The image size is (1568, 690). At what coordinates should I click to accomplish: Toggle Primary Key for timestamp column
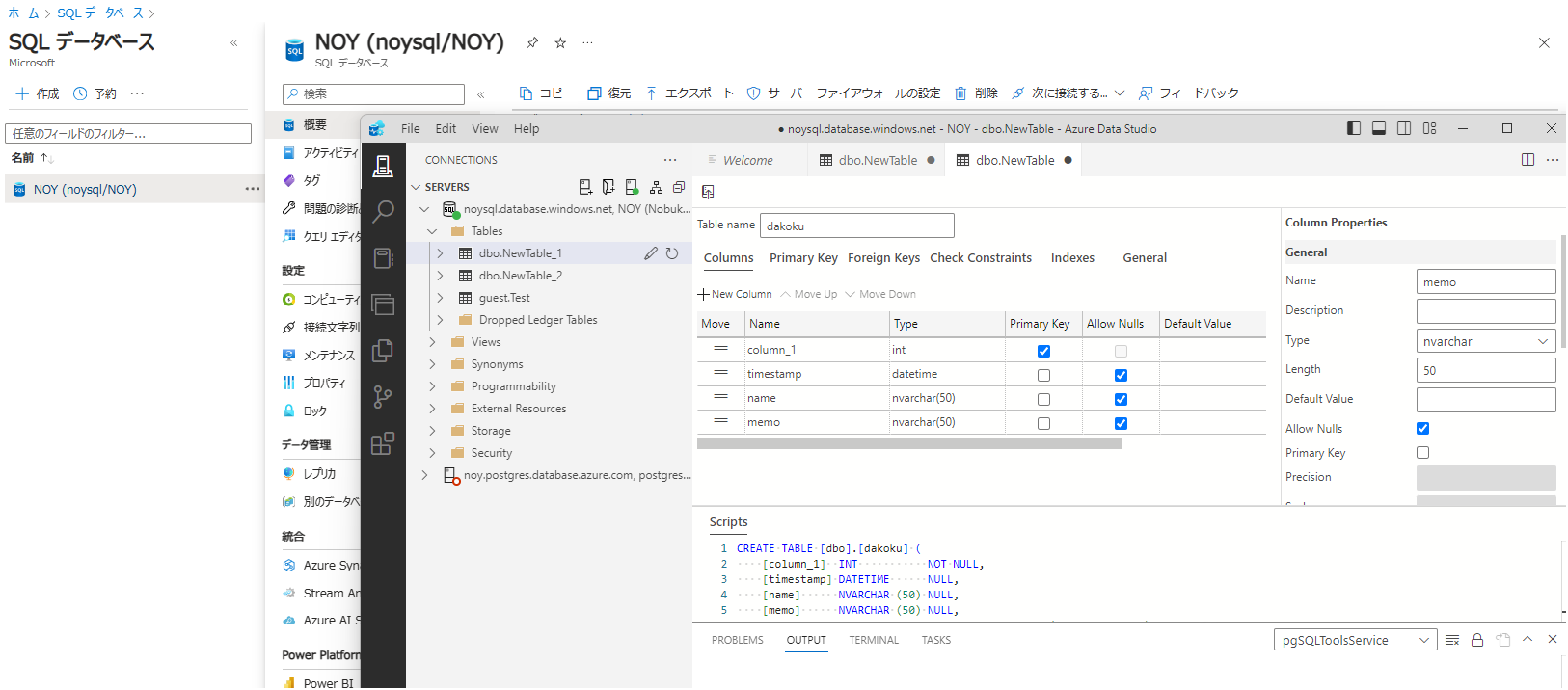pyautogui.click(x=1043, y=375)
